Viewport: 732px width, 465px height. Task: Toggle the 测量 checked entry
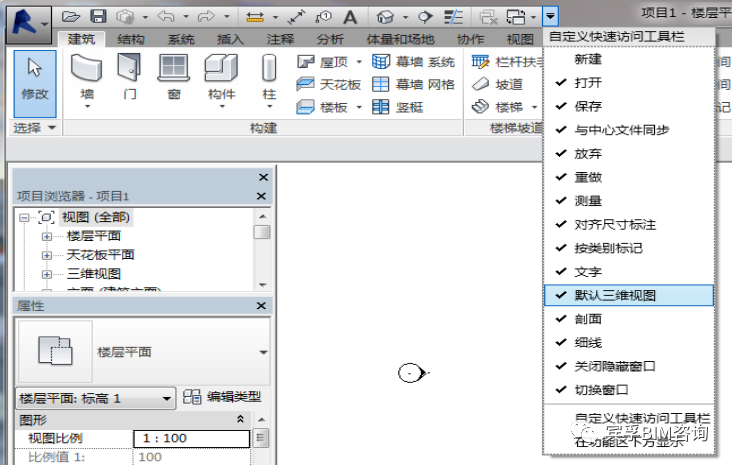pos(628,201)
